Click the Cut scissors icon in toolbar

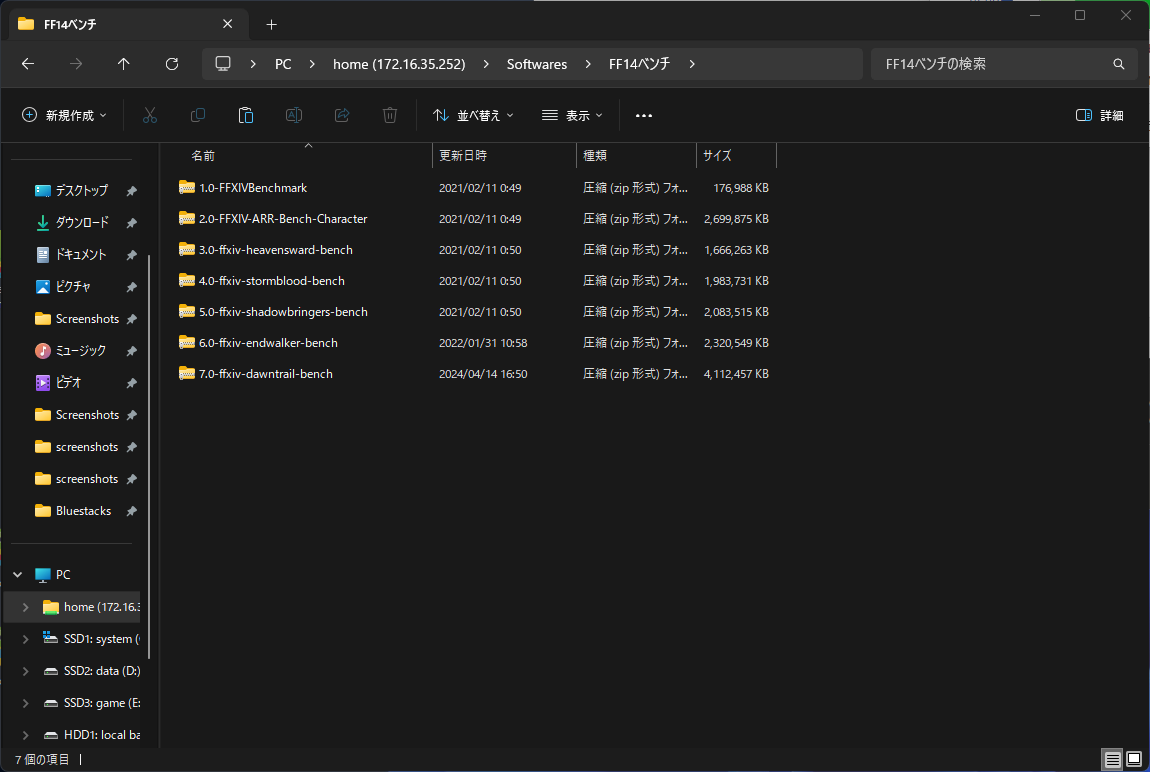point(150,116)
